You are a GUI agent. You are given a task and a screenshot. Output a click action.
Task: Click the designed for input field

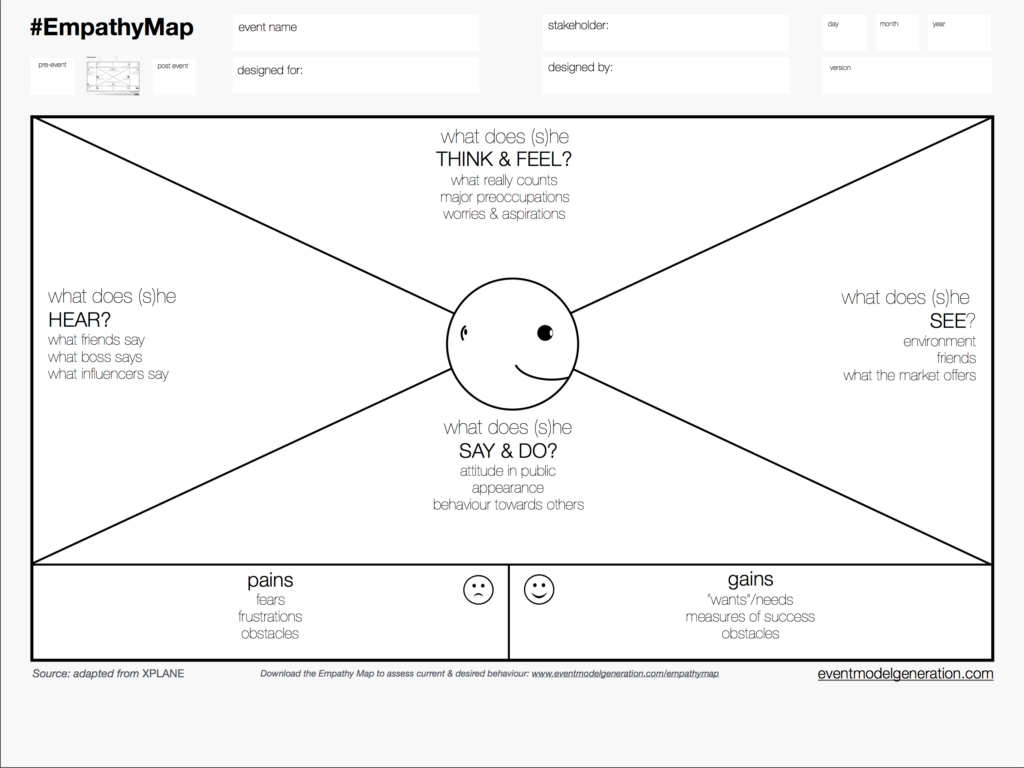click(x=356, y=75)
